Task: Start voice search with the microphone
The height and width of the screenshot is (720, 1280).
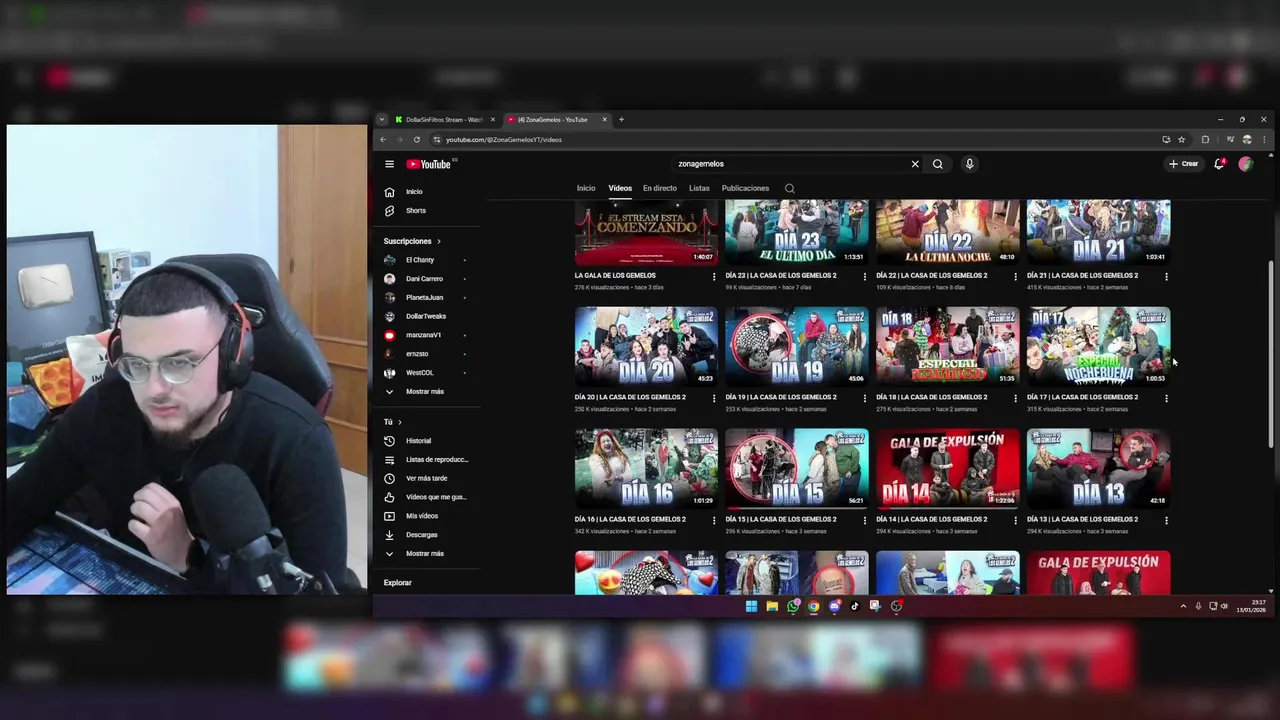Action: click(969, 164)
